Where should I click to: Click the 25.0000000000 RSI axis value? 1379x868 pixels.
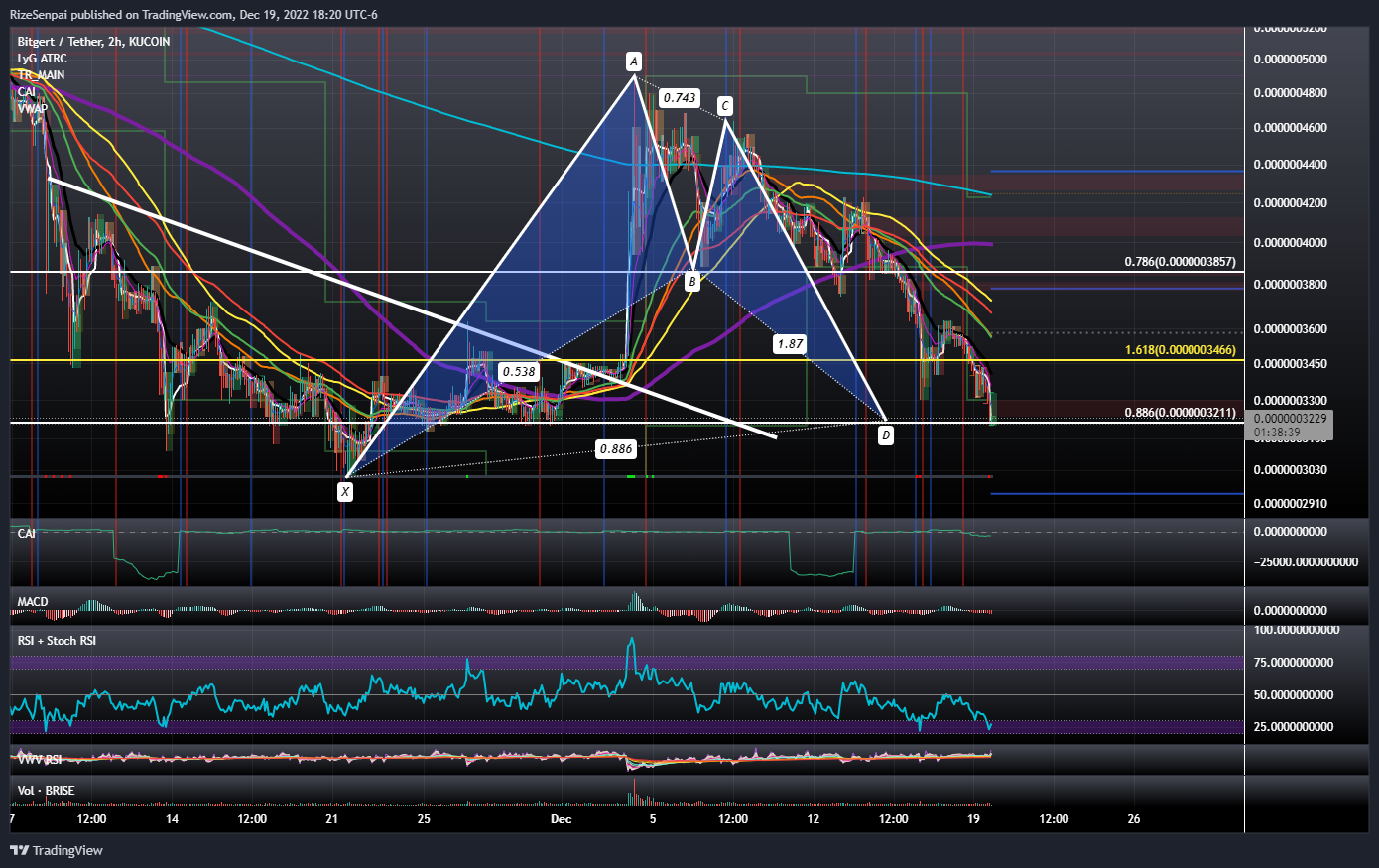point(1294,727)
